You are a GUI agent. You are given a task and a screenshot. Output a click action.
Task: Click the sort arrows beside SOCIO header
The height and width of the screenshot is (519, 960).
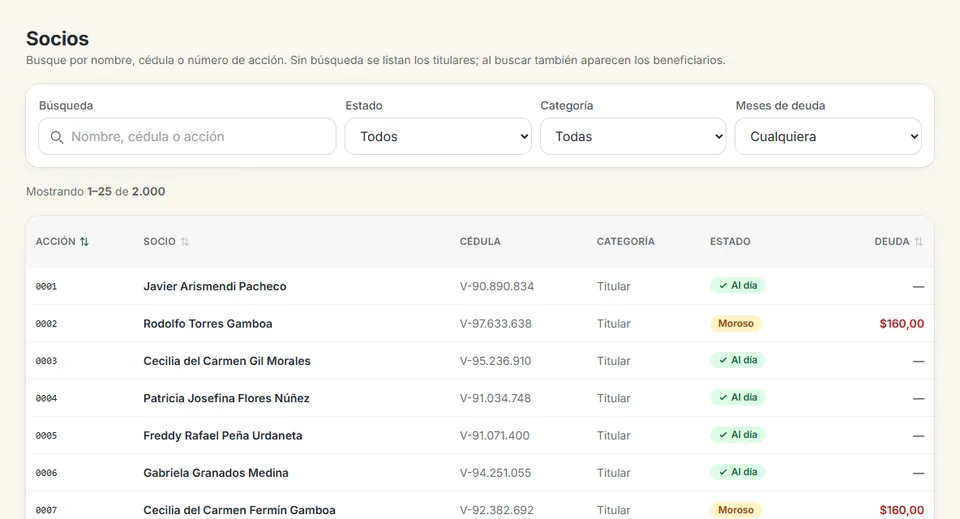coord(184,242)
